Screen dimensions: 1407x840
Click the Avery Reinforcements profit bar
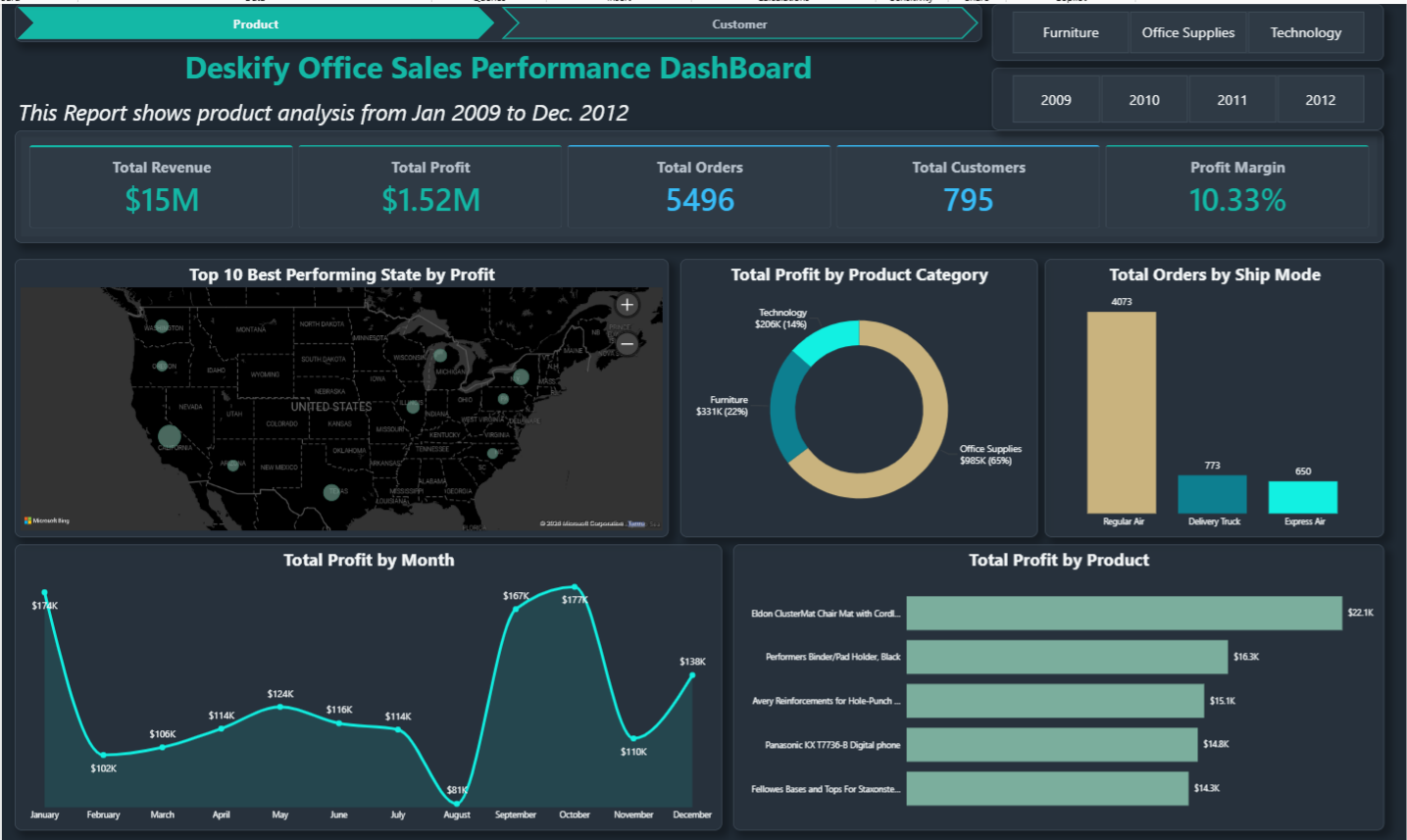pos(1055,701)
